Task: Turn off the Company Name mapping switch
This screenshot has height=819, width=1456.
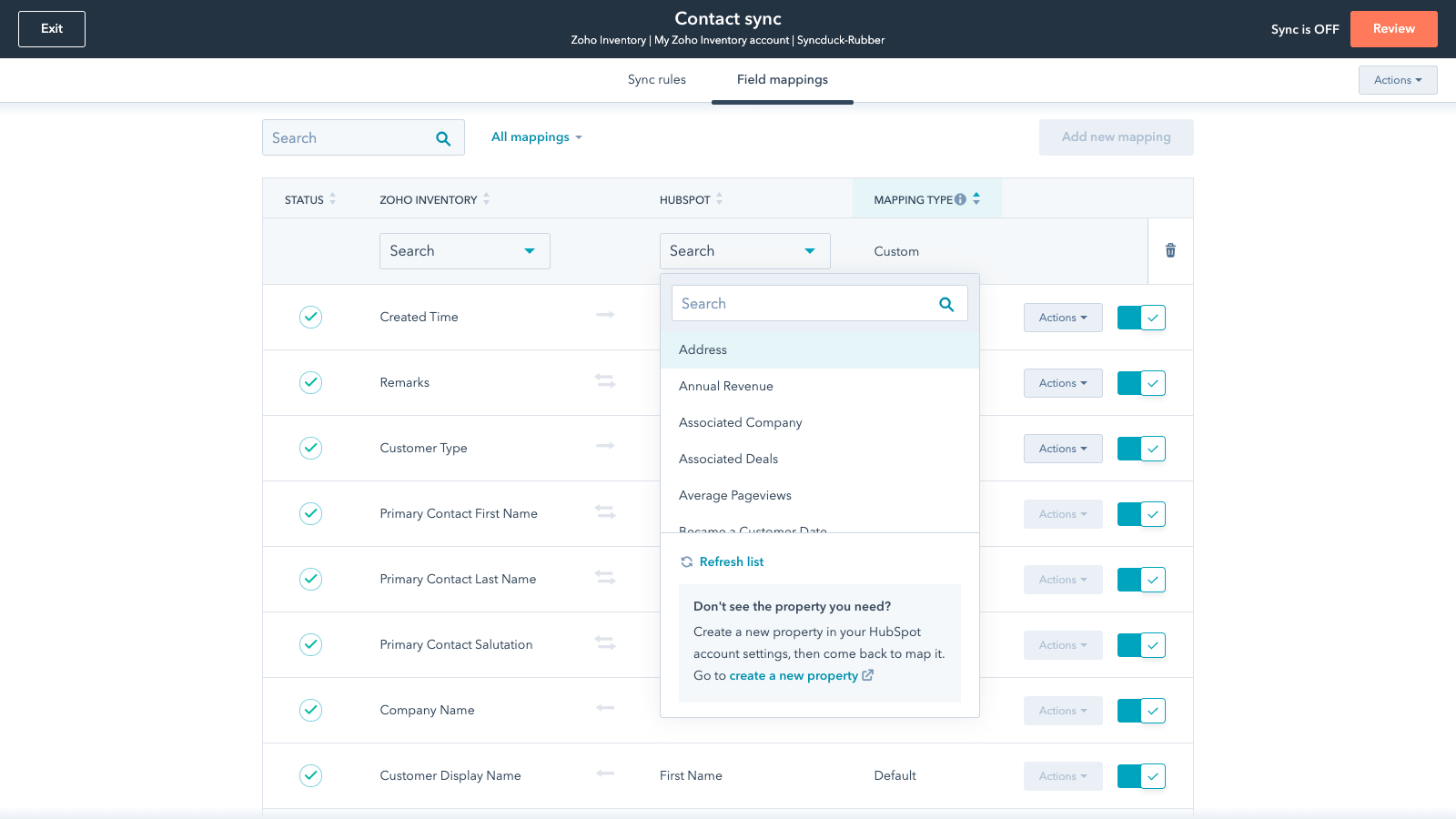Action: coord(1141,711)
